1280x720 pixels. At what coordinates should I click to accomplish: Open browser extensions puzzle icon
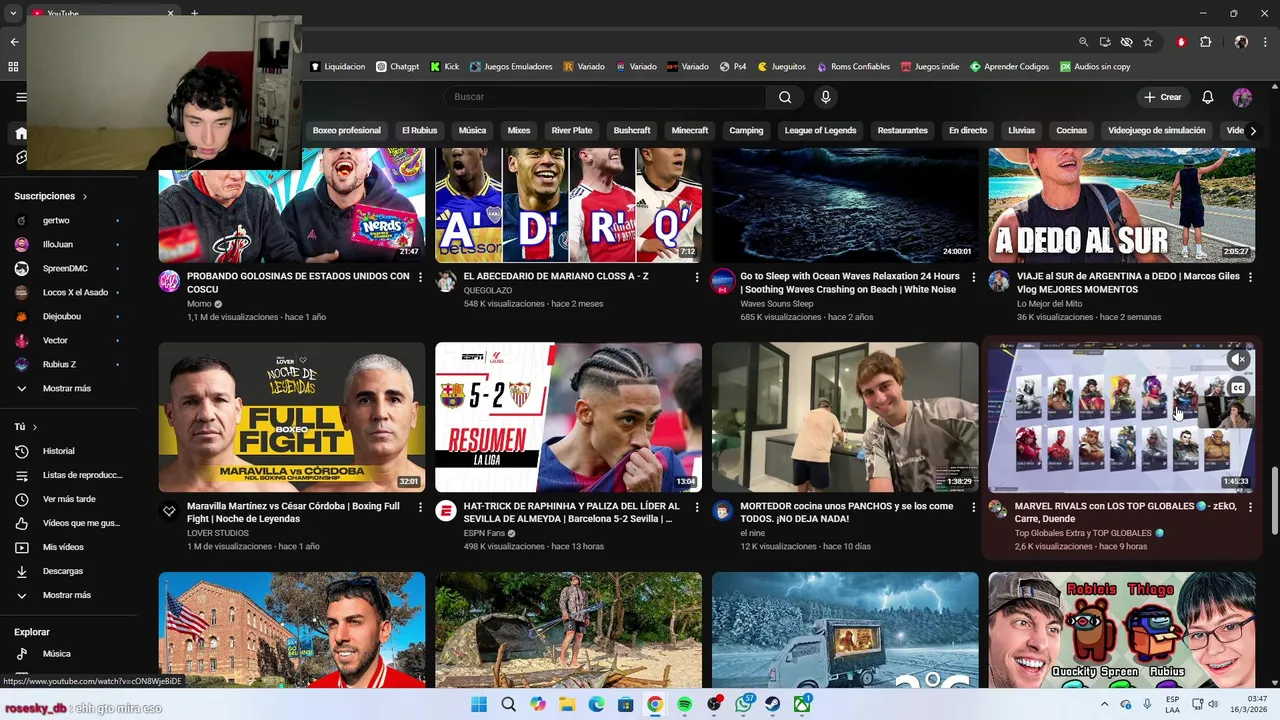tap(1205, 42)
